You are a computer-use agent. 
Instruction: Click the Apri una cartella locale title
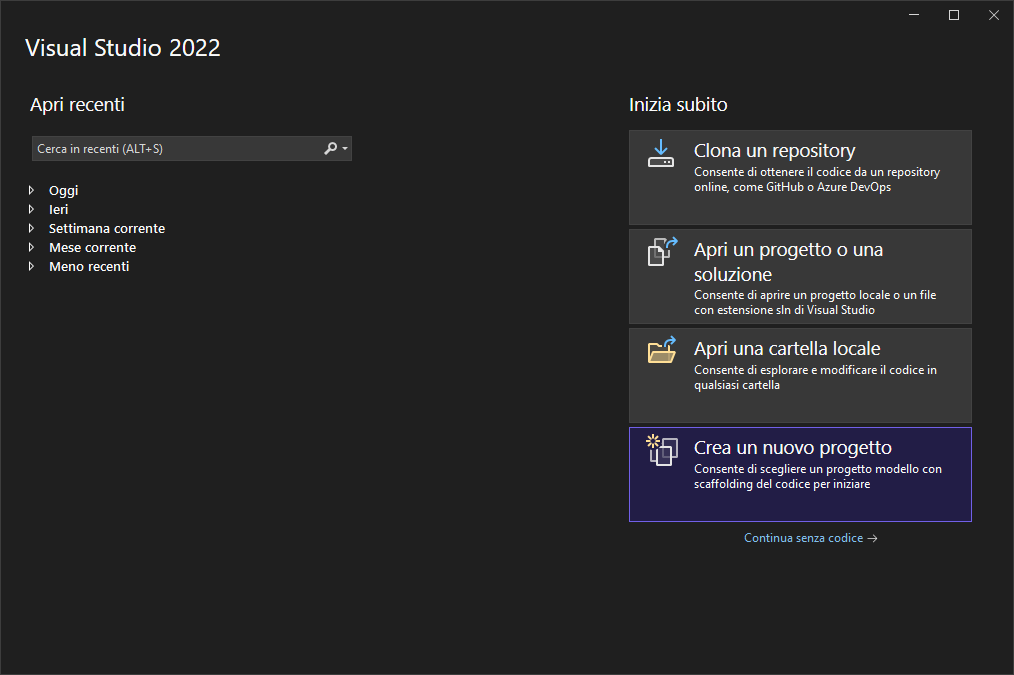[x=787, y=348]
